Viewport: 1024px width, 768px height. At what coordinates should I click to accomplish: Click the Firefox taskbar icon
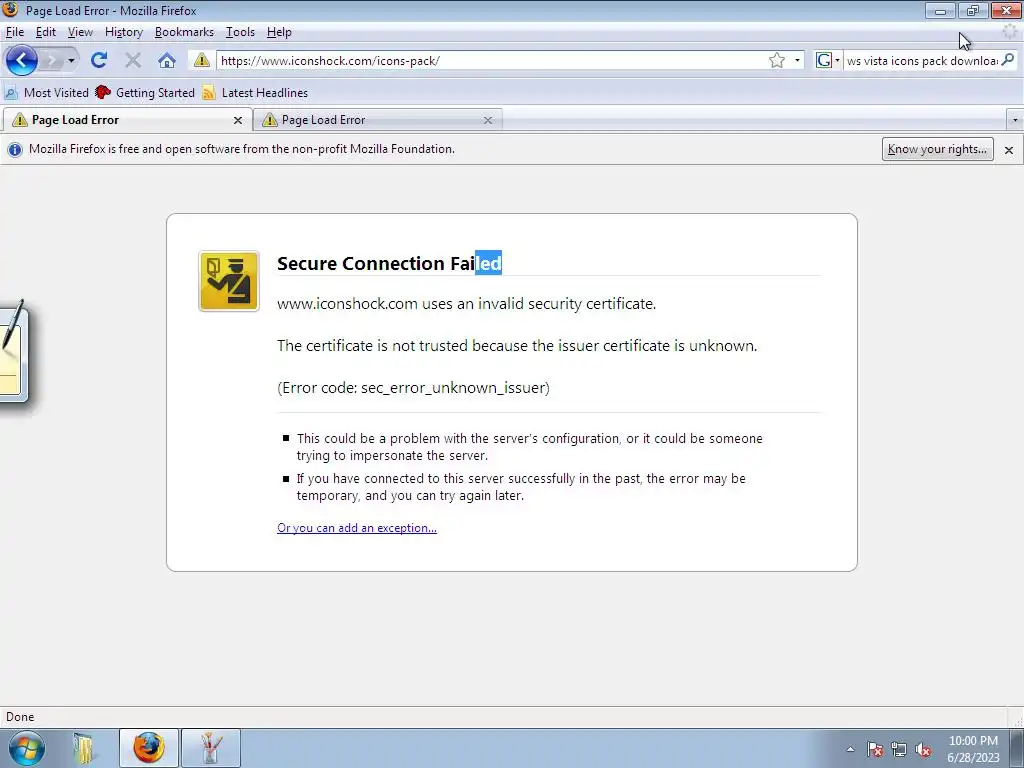coord(149,748)
